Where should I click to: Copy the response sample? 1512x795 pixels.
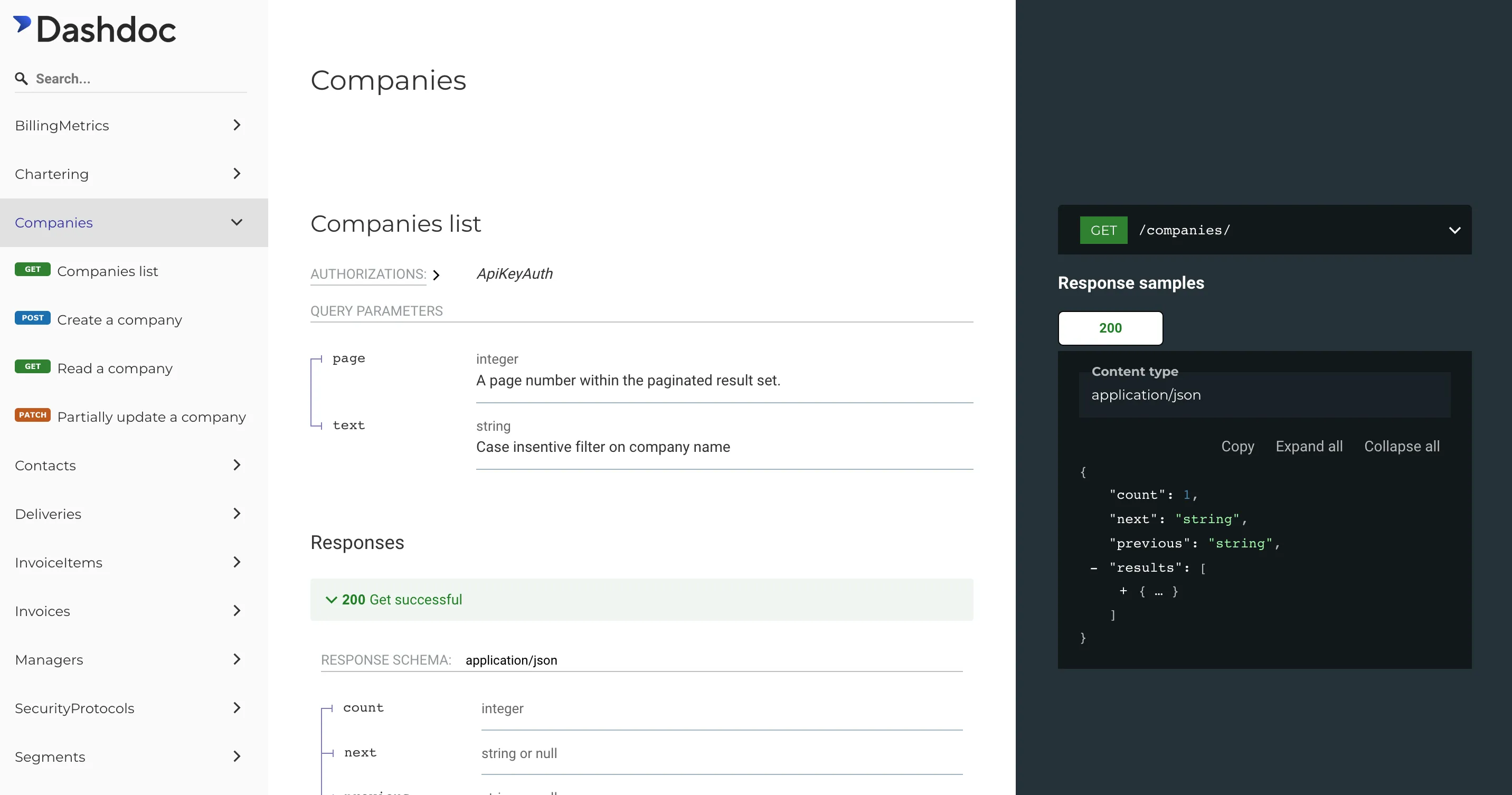click(x=1237, y=446)
